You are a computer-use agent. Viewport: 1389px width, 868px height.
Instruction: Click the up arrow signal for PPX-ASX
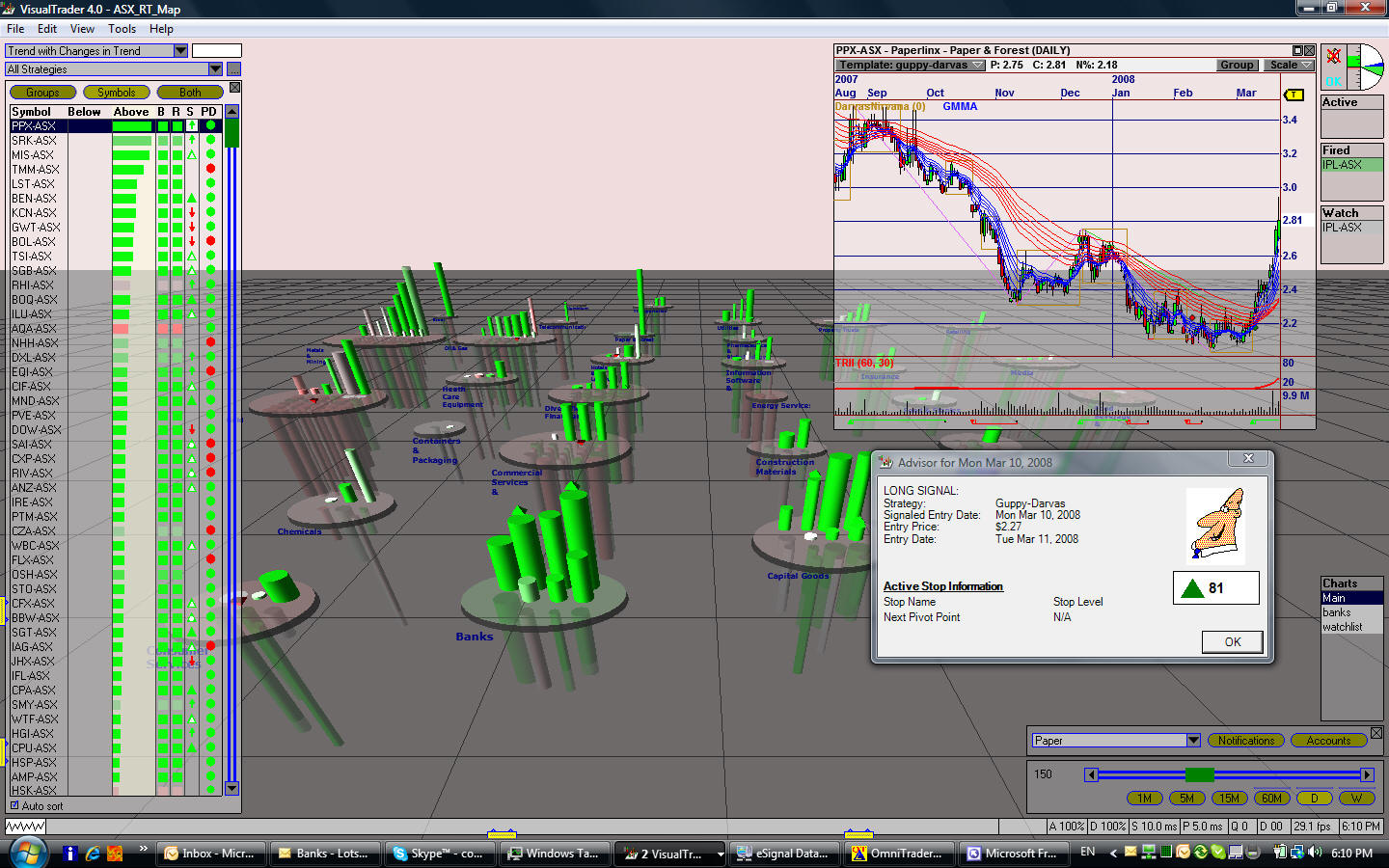[192, 126]
